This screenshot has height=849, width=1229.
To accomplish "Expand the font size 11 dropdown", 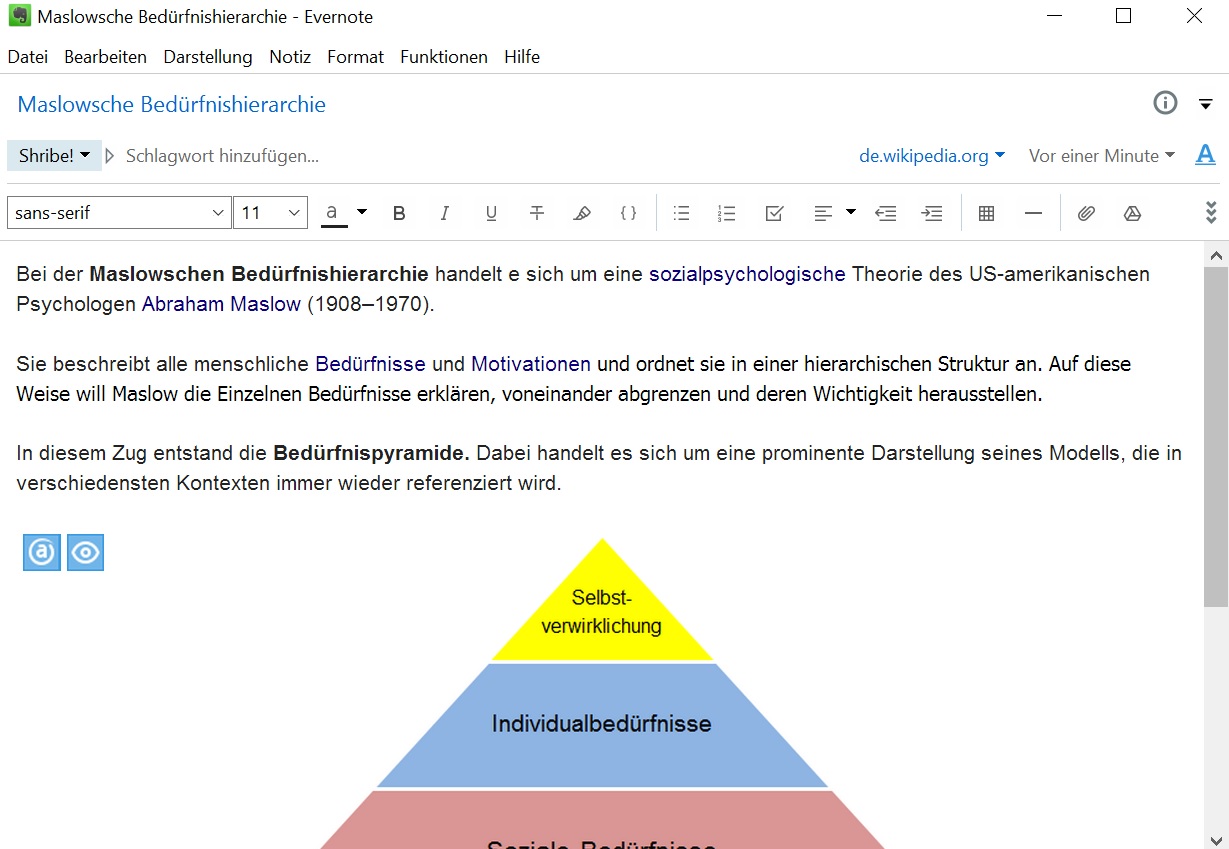I will pyautogui.click(x=270, y=213).
